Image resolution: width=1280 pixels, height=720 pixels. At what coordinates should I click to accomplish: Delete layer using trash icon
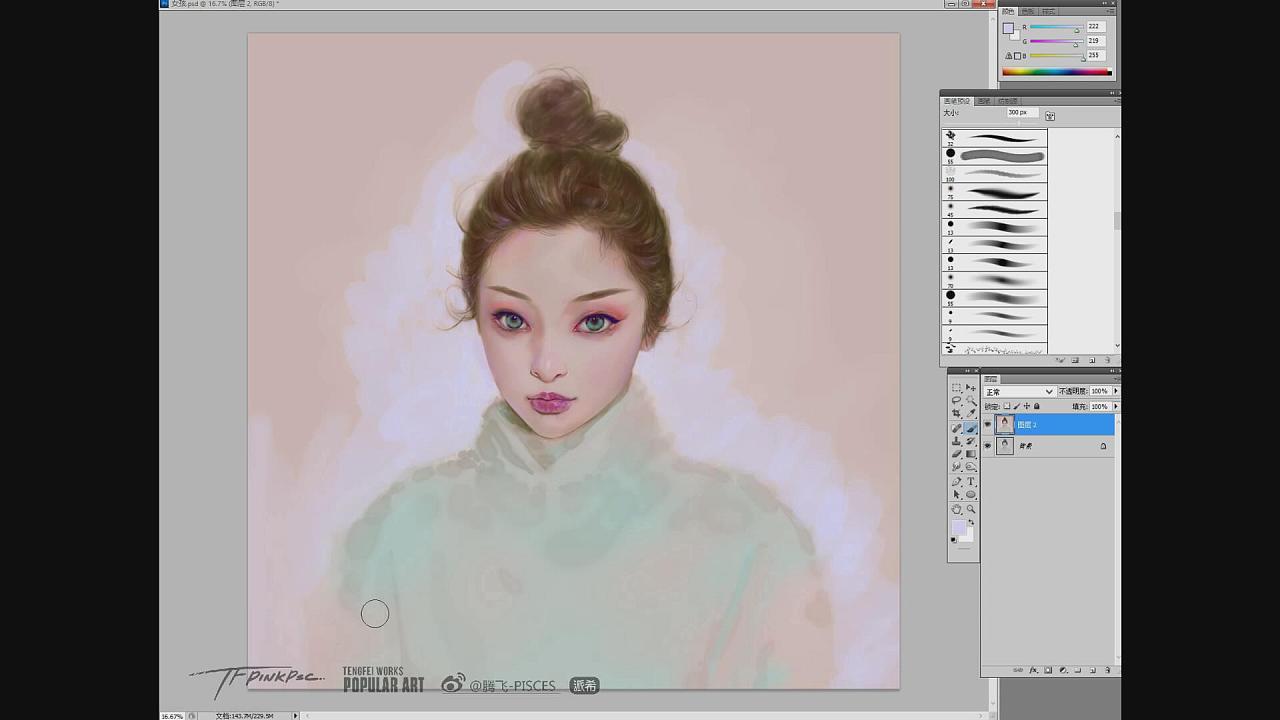click(1108, 670)
